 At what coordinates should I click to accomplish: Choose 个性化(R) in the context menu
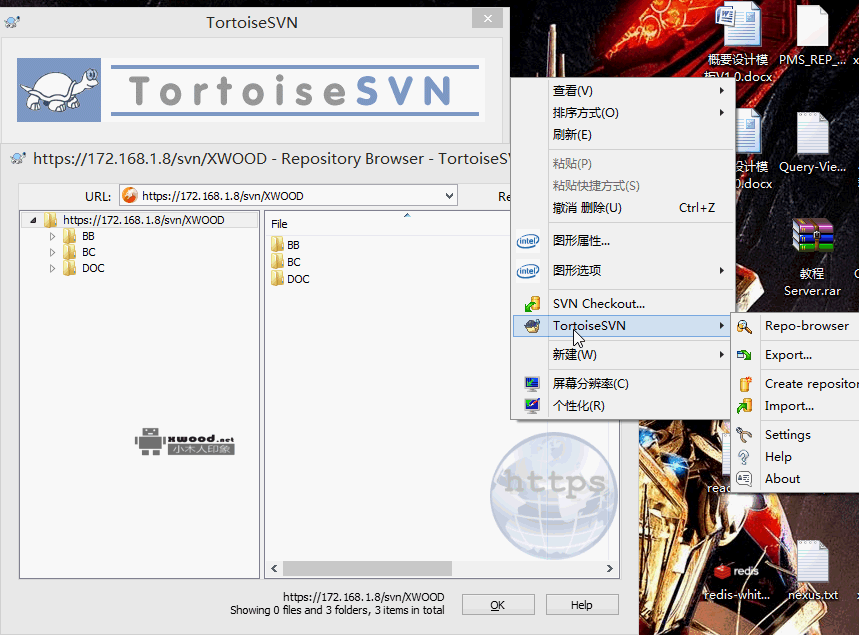coord(623,405)
